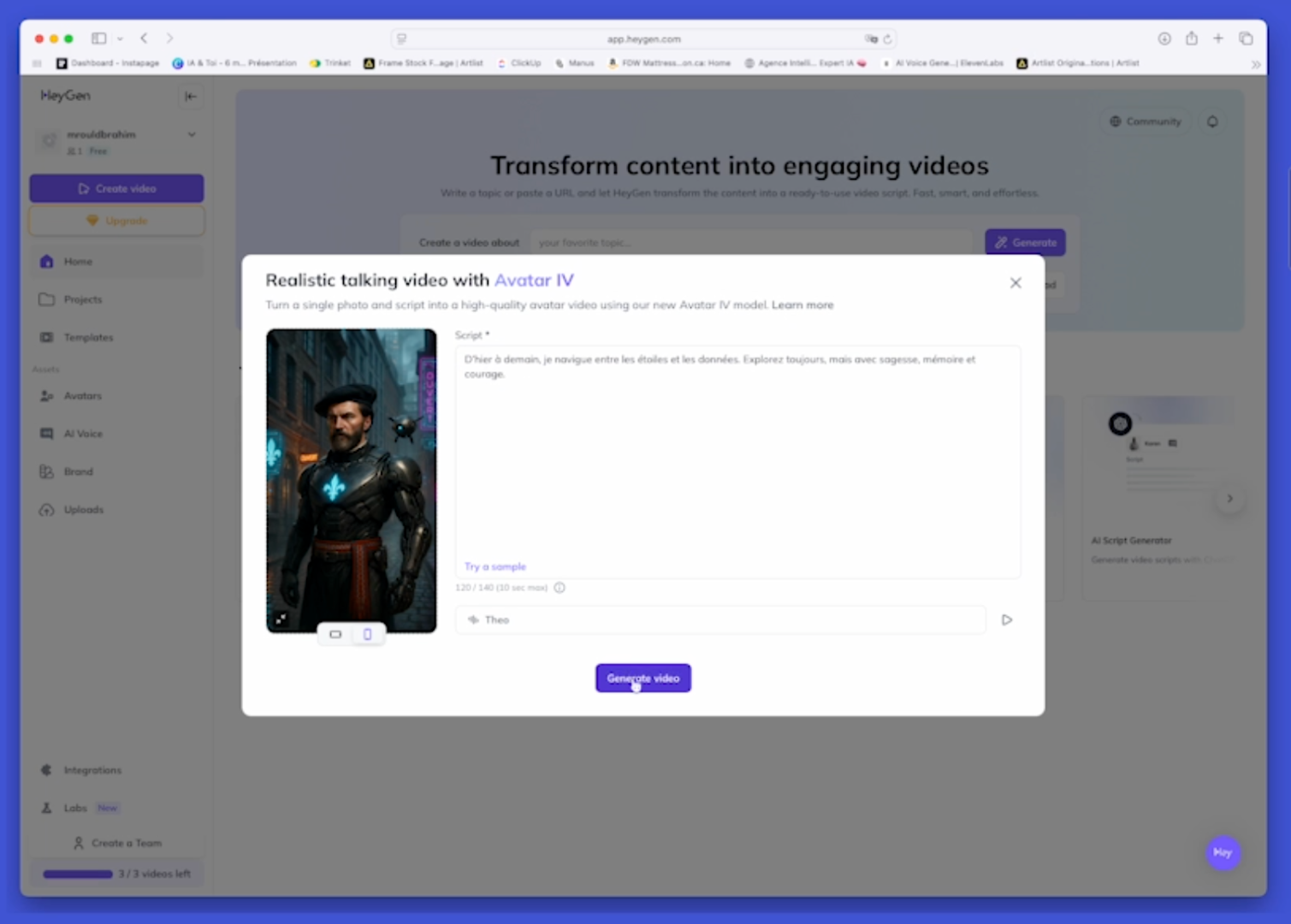Advance the template carousel with the right chevron
This screenshot has width=1291, height=924.
1229,498
